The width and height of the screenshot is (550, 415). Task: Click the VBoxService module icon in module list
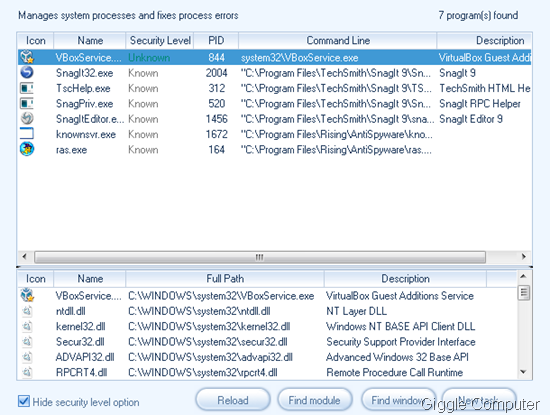click(27, 295)
